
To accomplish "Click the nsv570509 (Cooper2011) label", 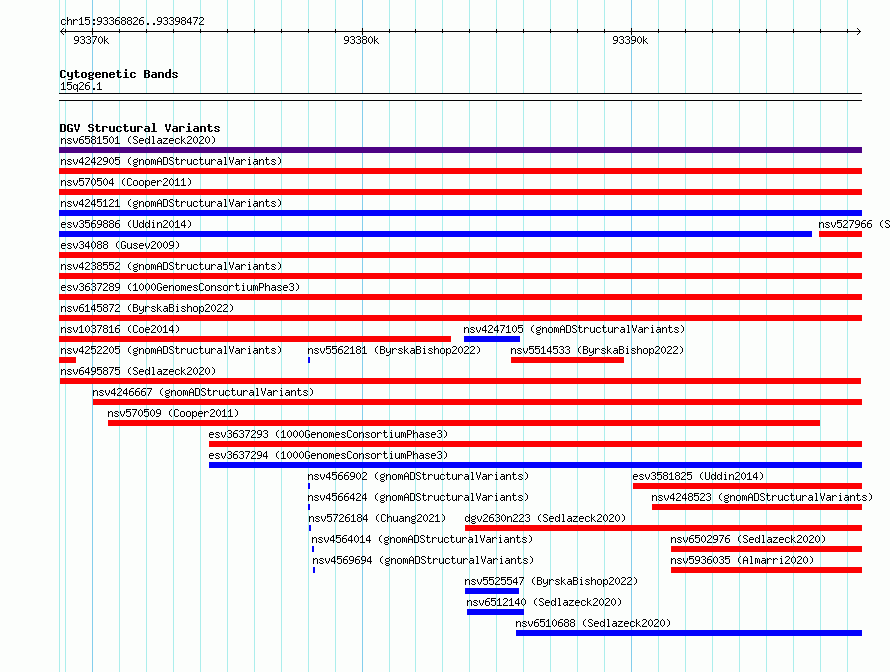I will point(173,413).
